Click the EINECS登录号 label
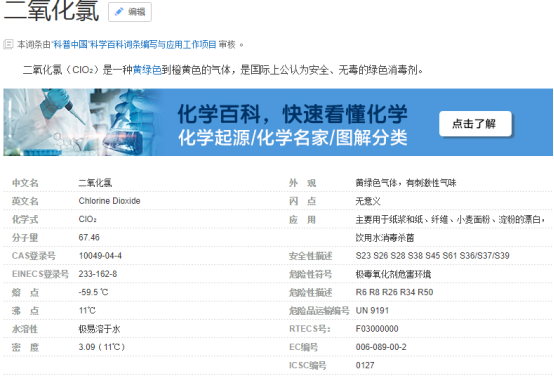This screenshot has height=376, width=554. click(x=40, y=274)
